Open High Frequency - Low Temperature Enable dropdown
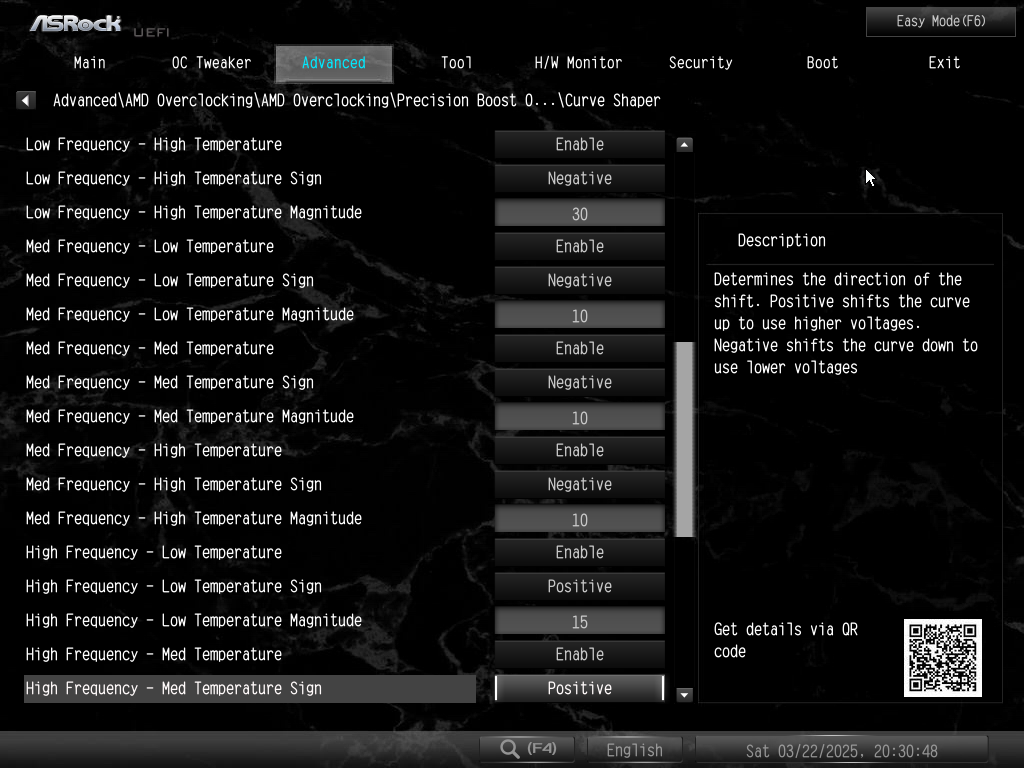Image resolution: width=1024 pixels, height=768 pixels. tap(579, 552)
